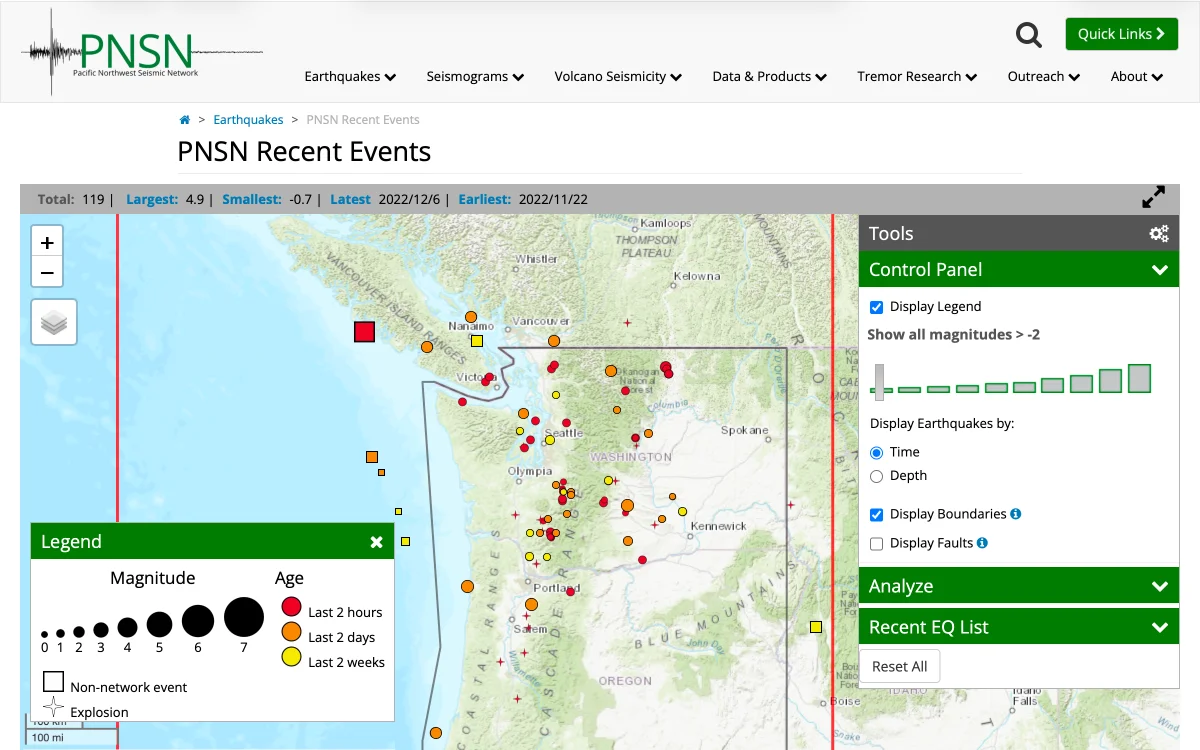Open the Seismograms dropdown menu

(475, 76)
